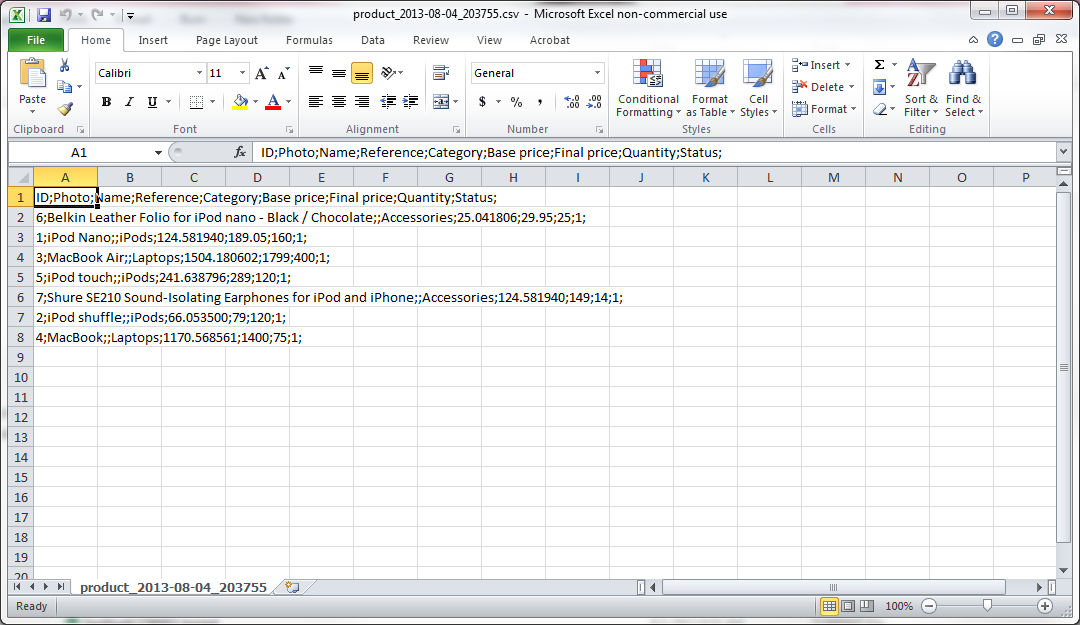
Task: Switch to the Review tab
Action: tap(430, 40)
